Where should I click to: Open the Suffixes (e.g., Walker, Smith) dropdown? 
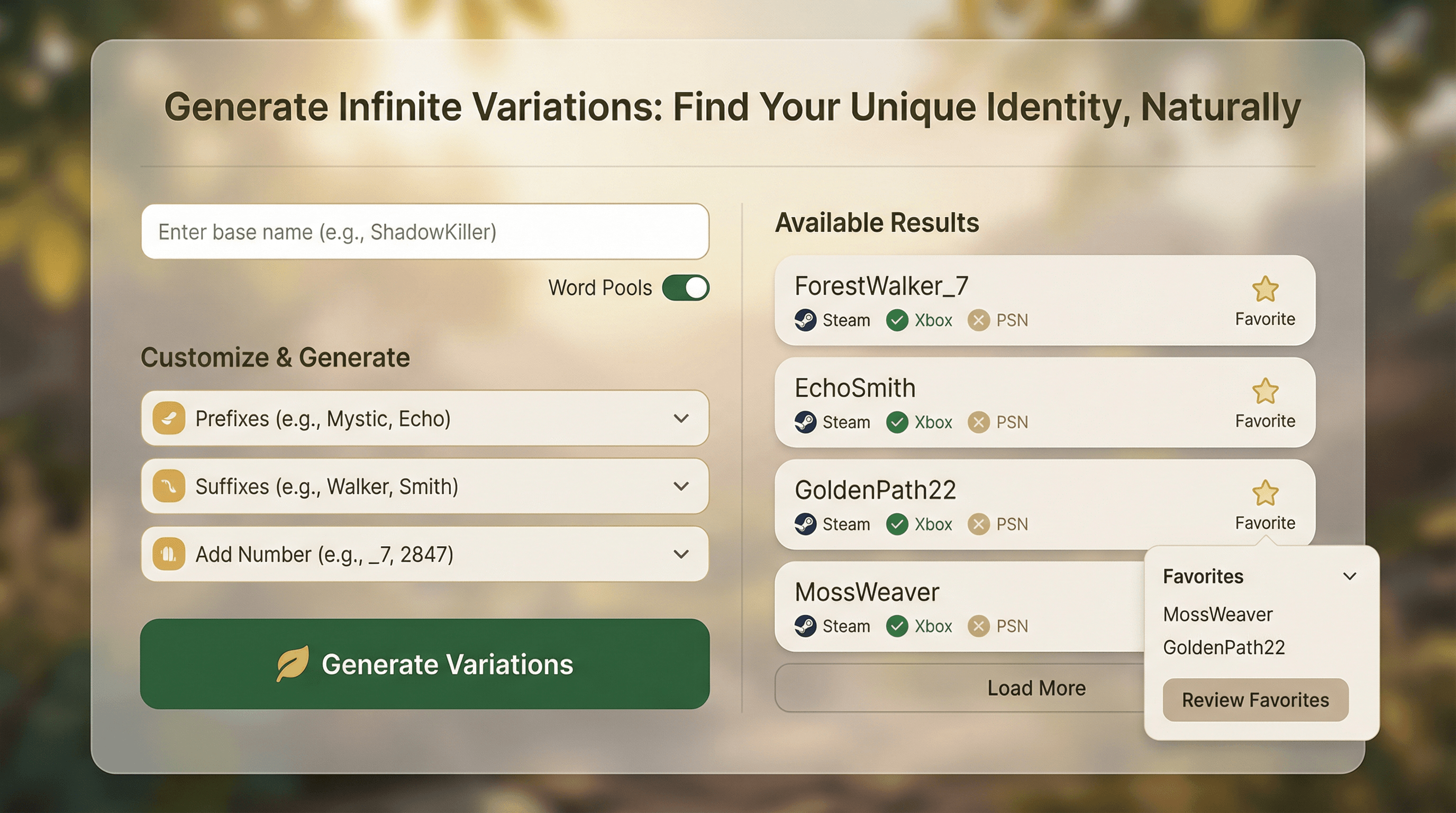click(425, 486)
